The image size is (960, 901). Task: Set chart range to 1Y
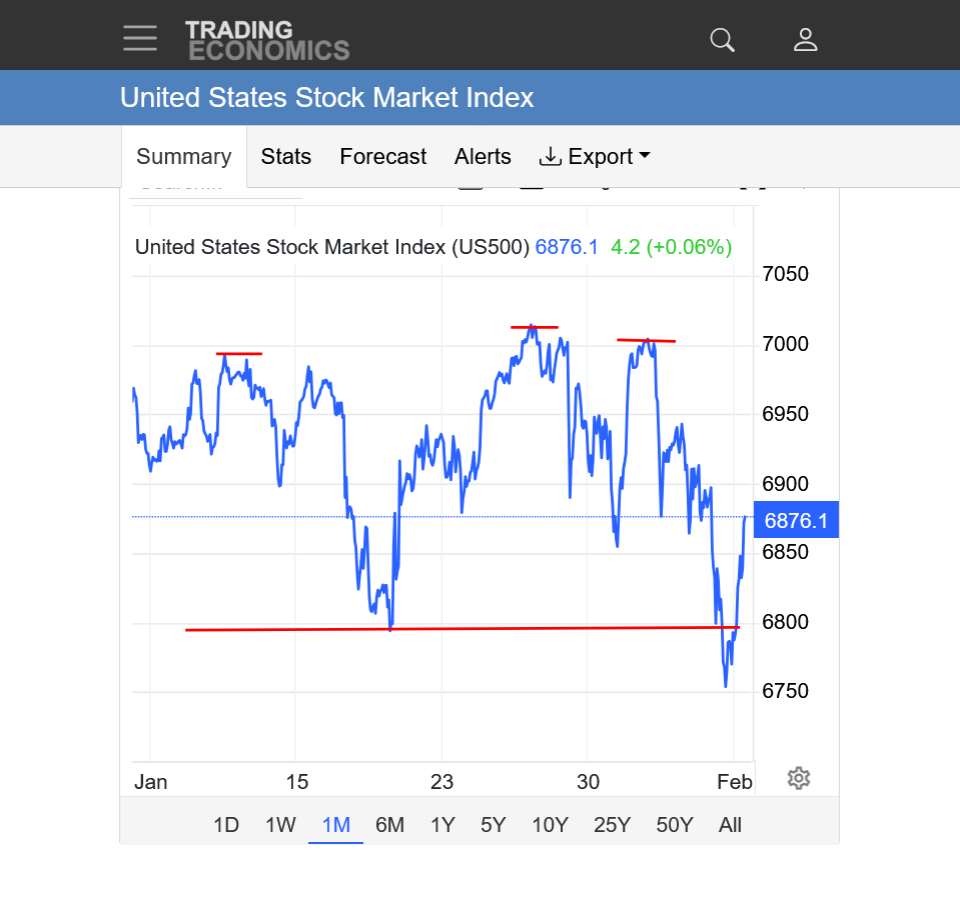[x=442, y=825]
